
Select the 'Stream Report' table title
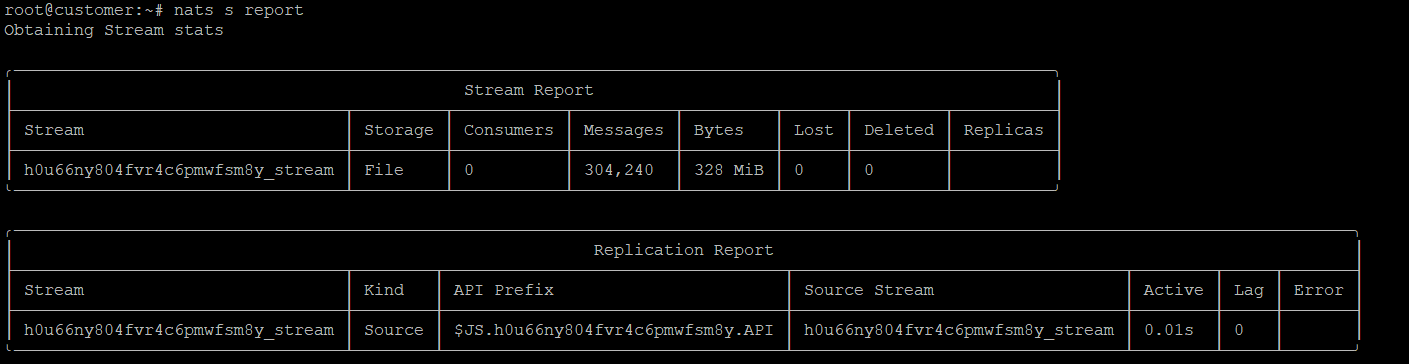pos(529,90)
